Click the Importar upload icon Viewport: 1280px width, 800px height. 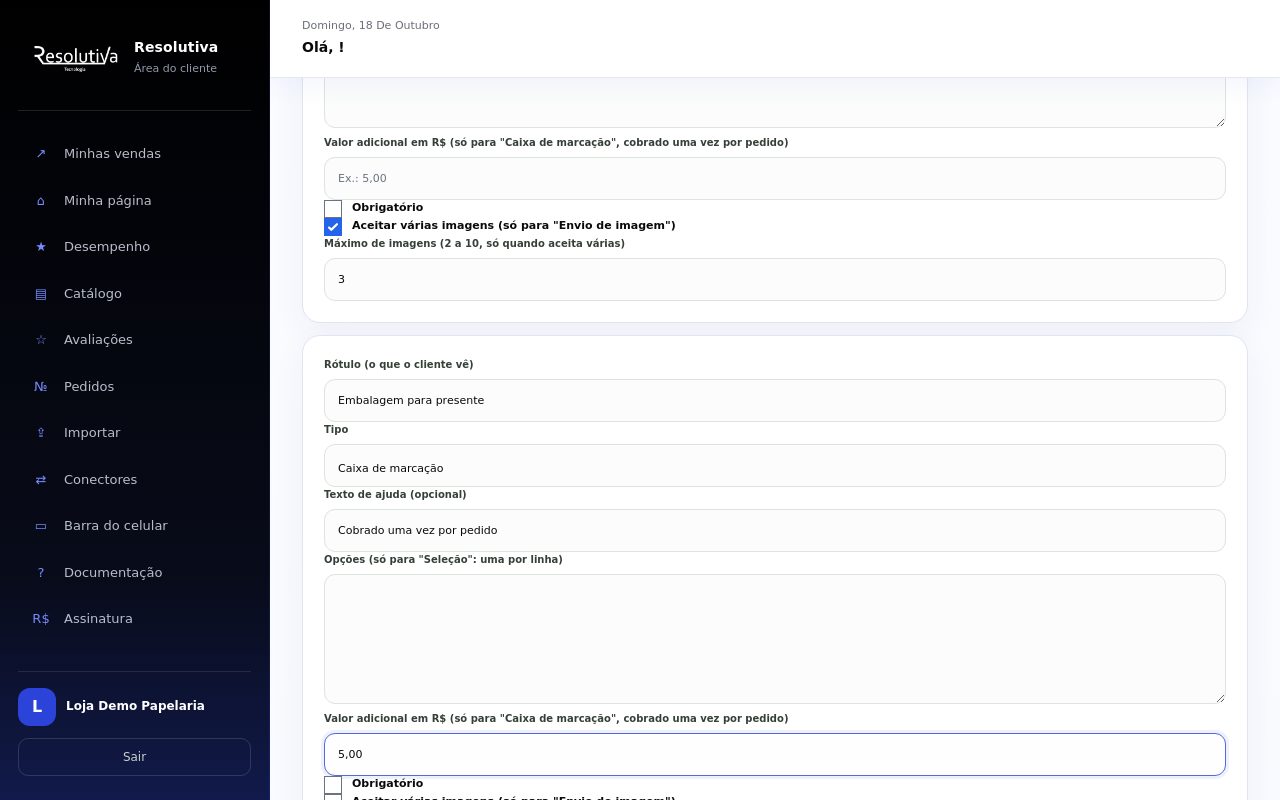41,433
